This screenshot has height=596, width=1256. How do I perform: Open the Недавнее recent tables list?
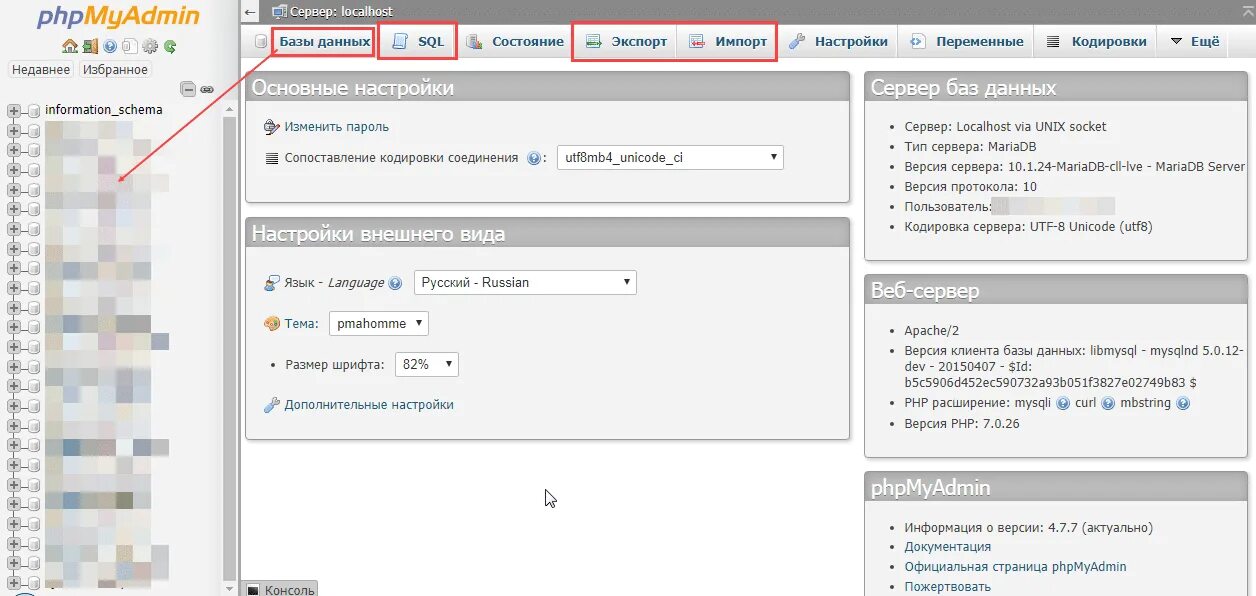(x=41, y=70)
